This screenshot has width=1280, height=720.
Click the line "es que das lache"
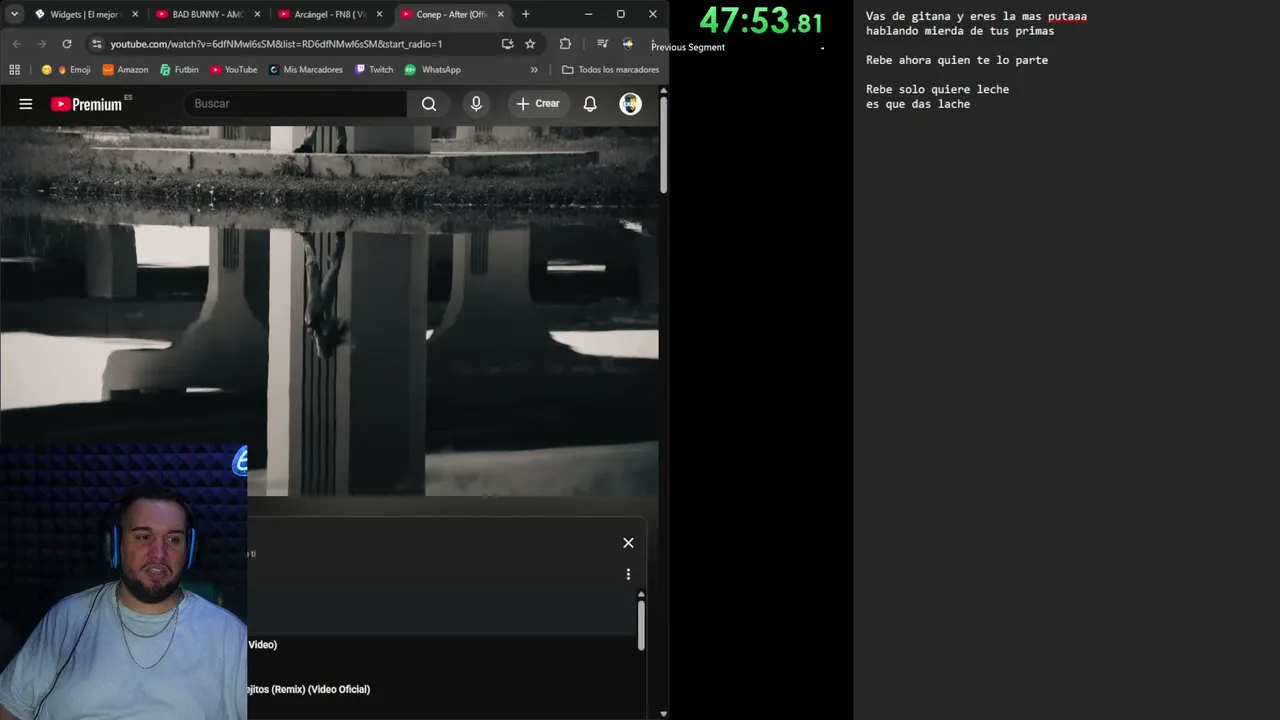pos(918,104)
